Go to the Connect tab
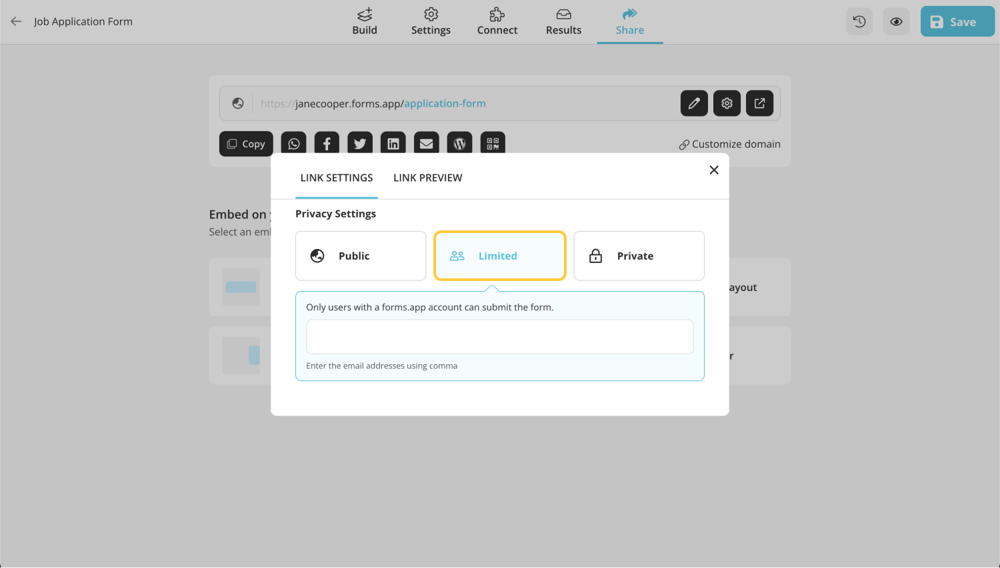 click(x=497, y=21)
